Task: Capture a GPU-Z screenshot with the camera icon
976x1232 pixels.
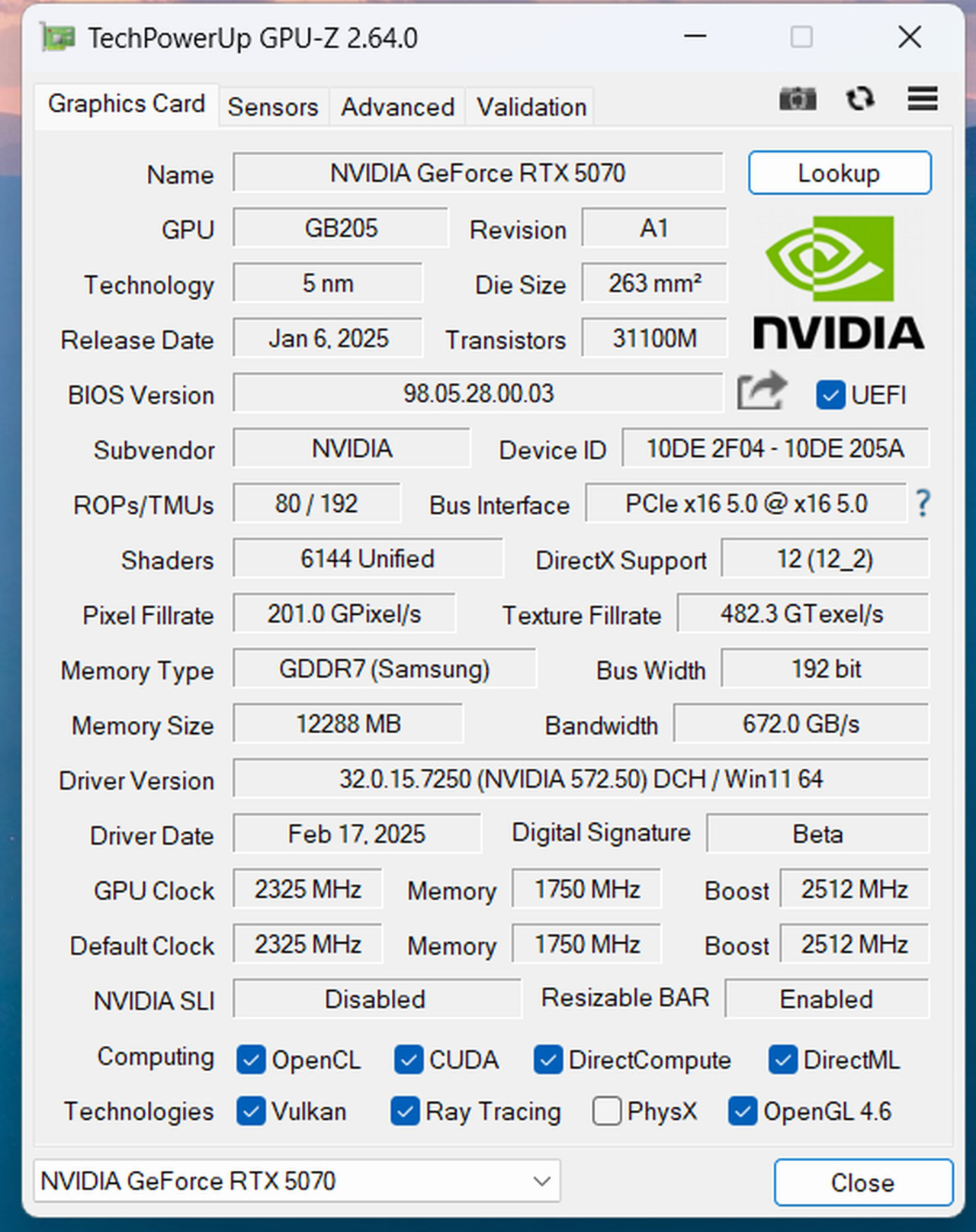Action: [798, 99]
